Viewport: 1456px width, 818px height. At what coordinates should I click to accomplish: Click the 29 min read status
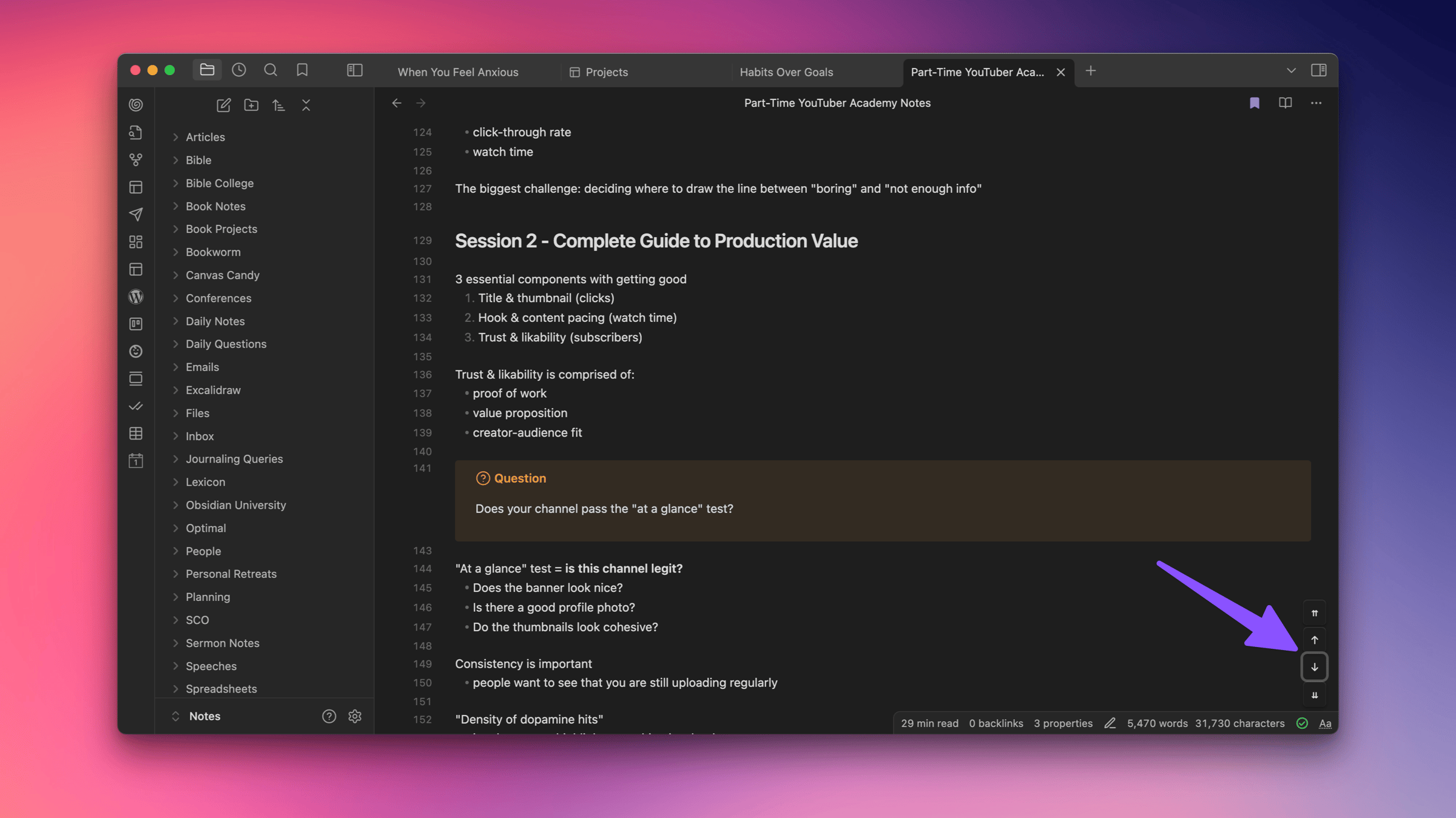[x=929, y=723]
